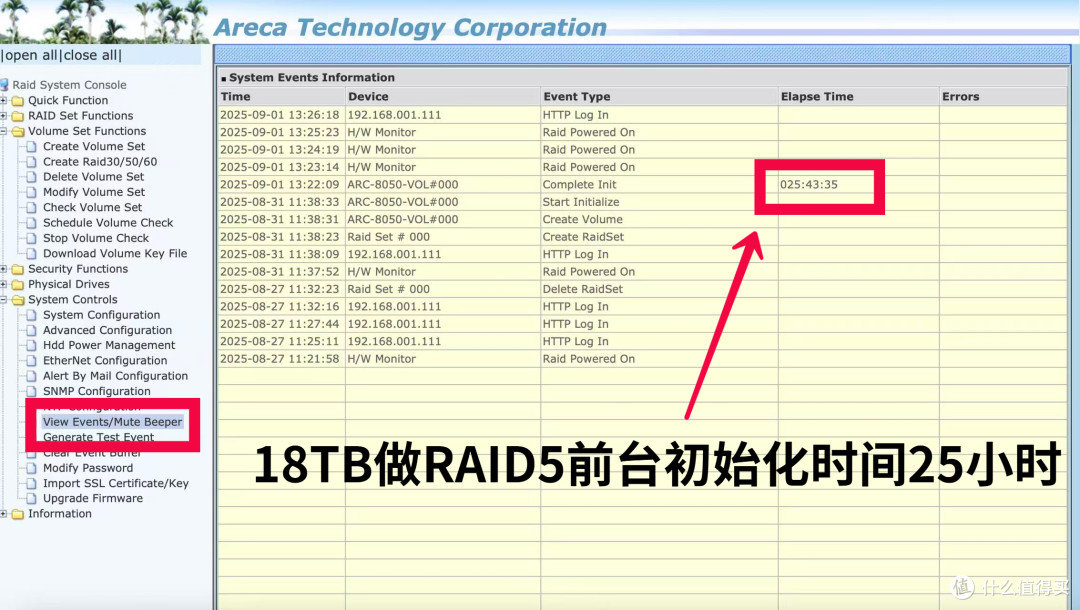Collapse the System Controls tree node

point(3,299)
